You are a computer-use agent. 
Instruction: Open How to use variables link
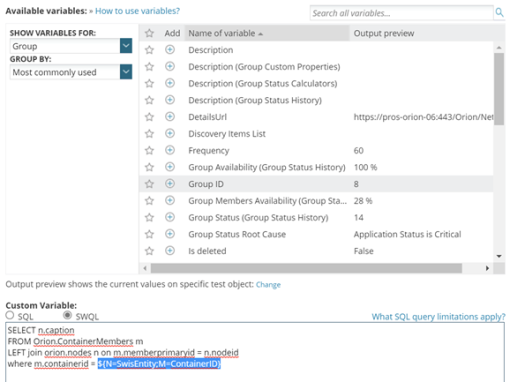(x=137, y=11)
